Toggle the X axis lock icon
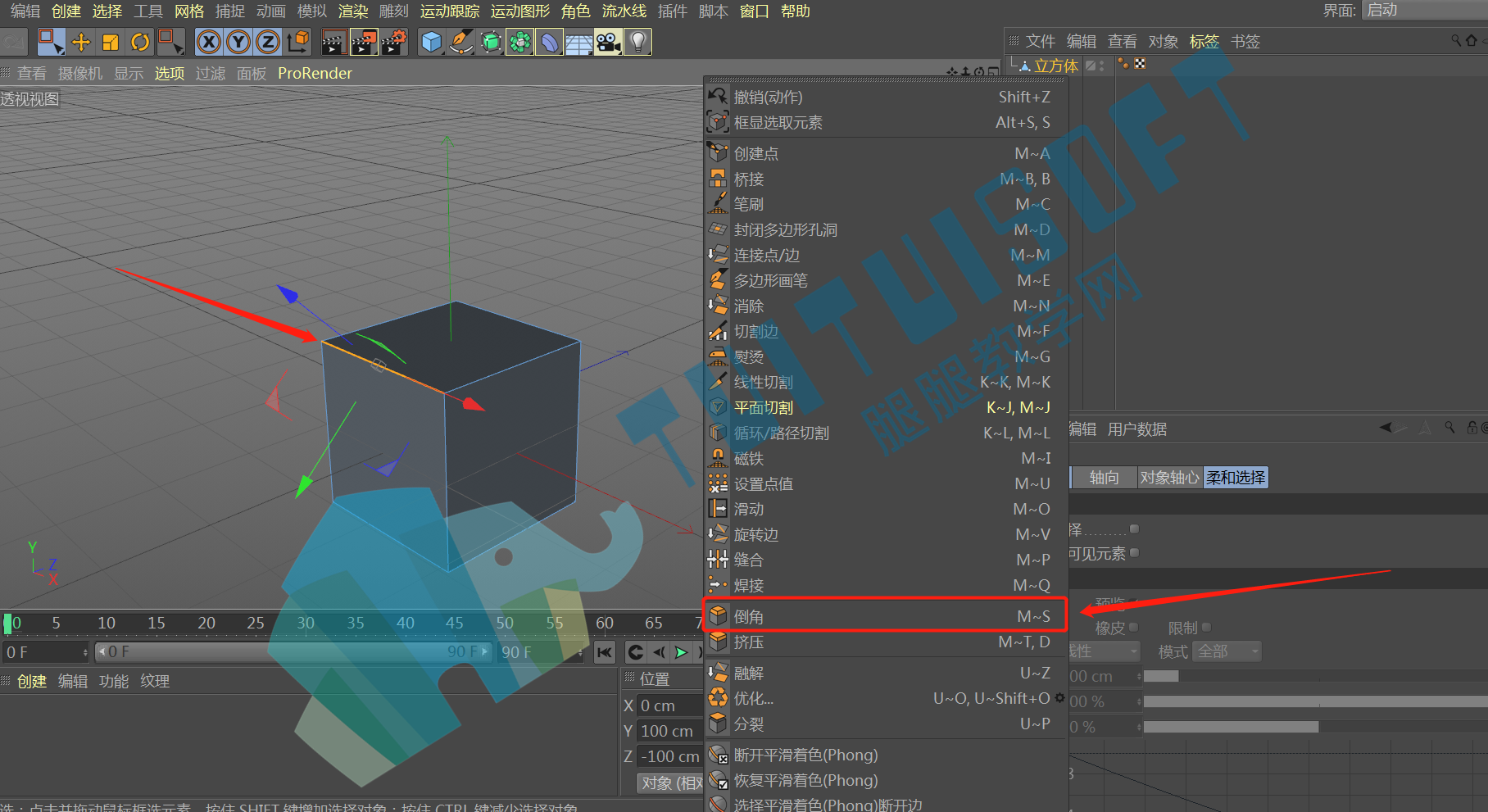Viewport: 1488px width, 812px height. 209,42
